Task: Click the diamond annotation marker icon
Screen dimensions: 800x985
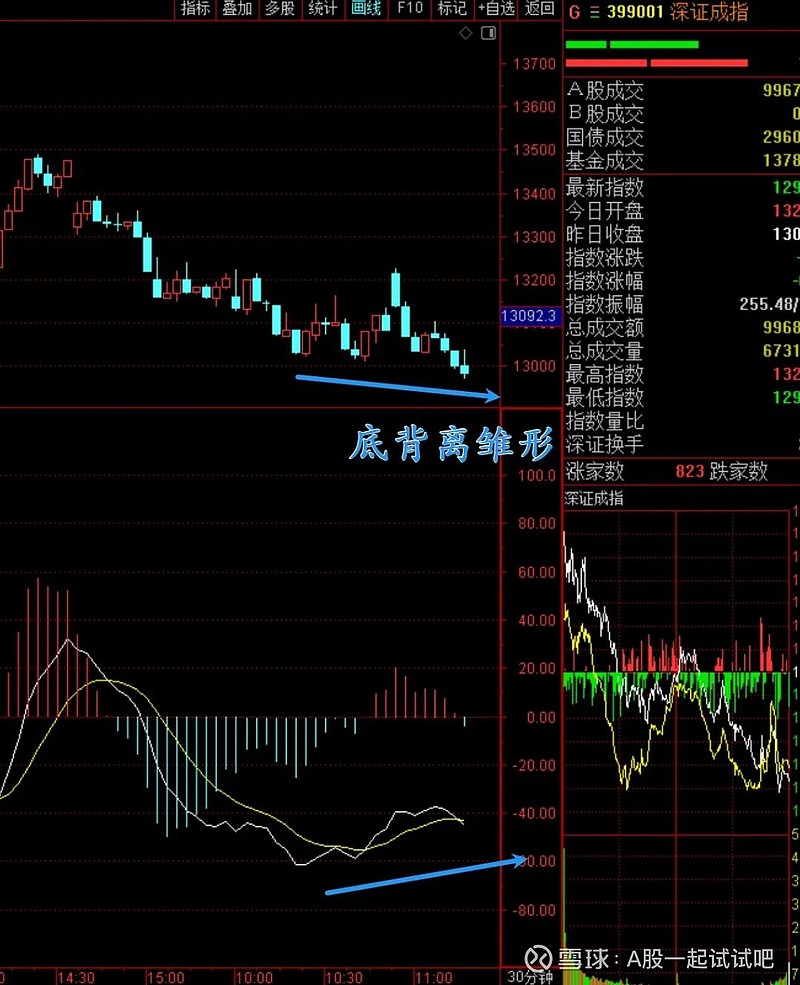Action: point(464,33)
